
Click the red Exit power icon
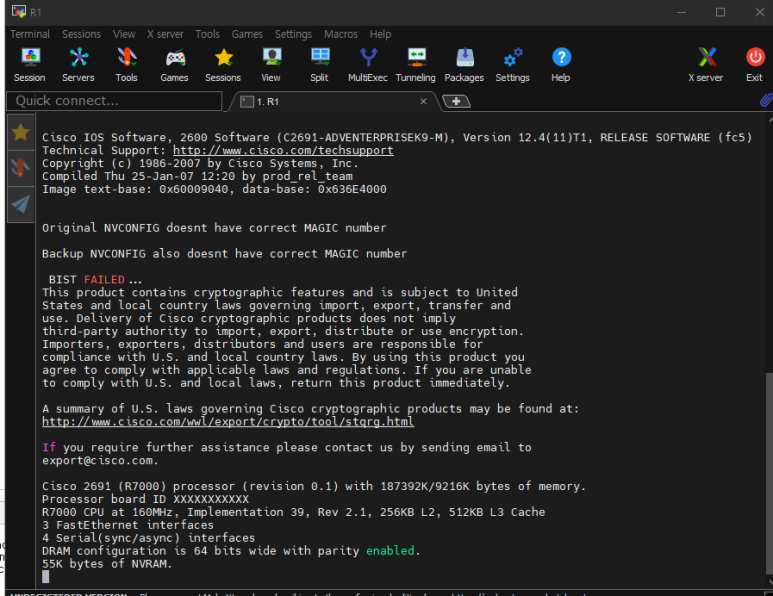click(x=754, y=64)
